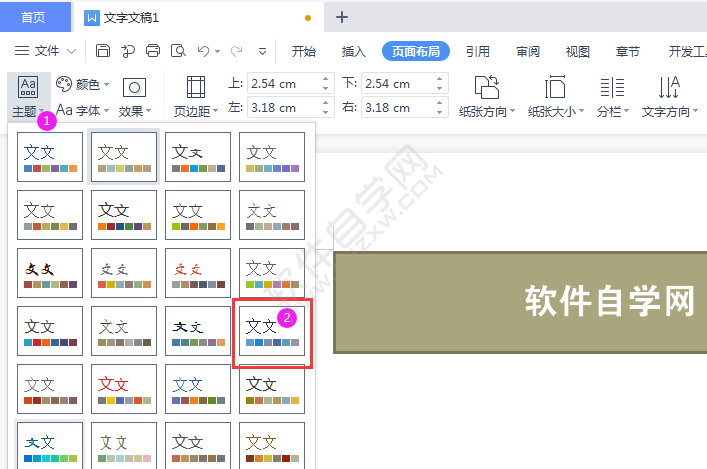Select the third theme in the second row

(198, 215)
